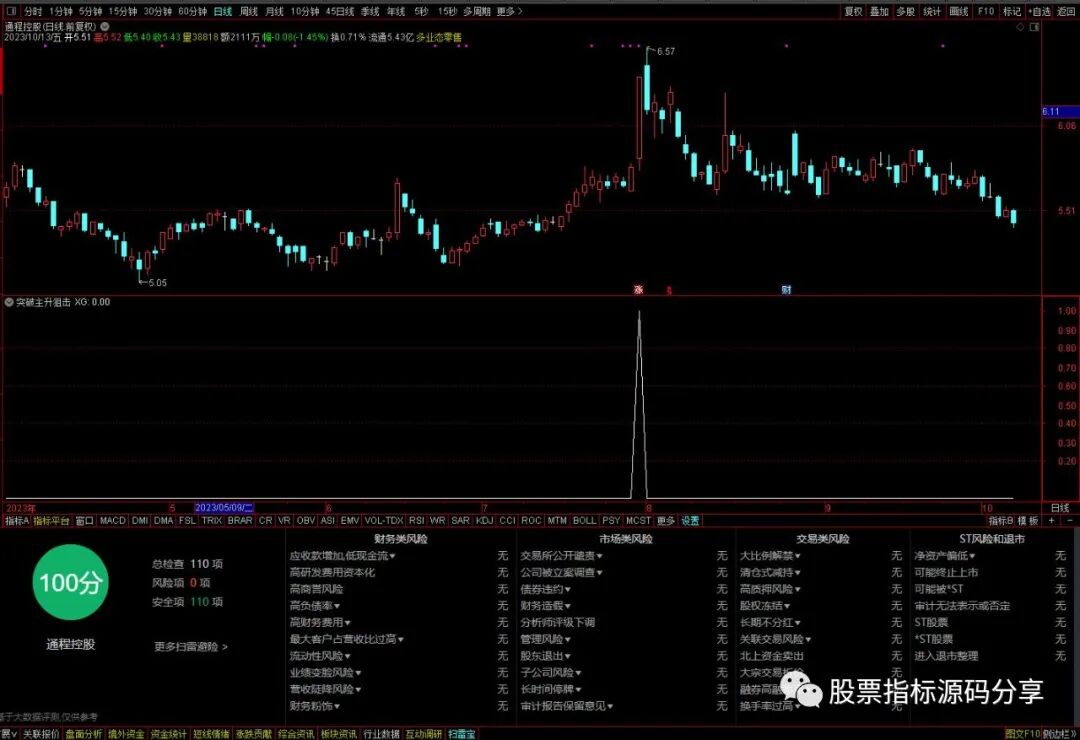Select the 30分钟 period
Image resolution: width=1080 pixels, height=740 pixels.
[x=158, y=12]
